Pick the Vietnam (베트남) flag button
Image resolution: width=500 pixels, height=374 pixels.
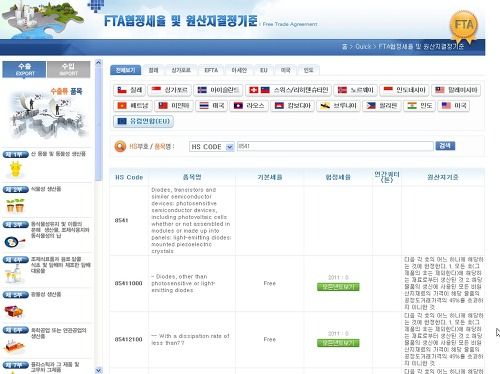(133, 106)
